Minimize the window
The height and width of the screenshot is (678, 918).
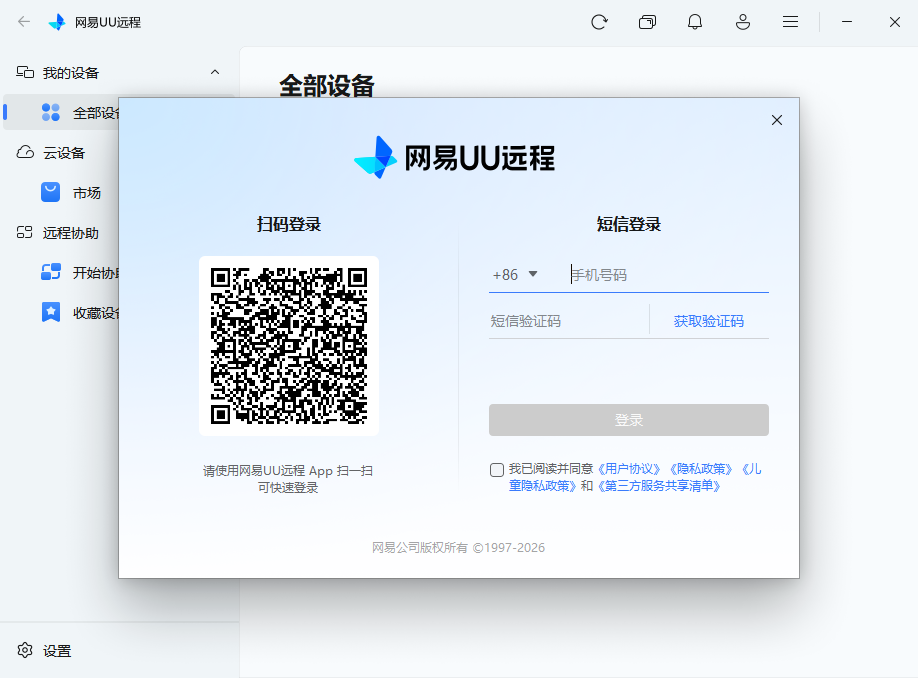coord(847,22)
